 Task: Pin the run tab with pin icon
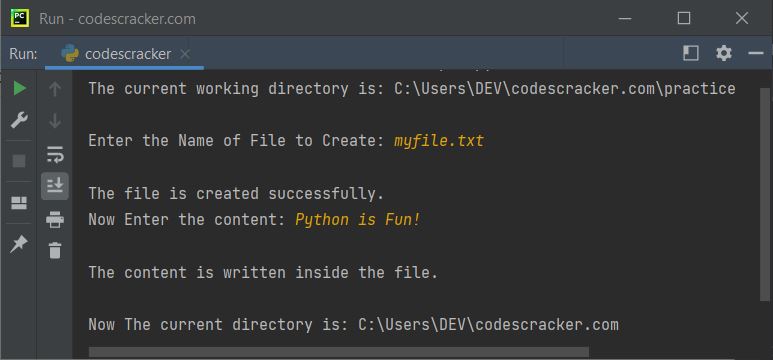point(19,244)
